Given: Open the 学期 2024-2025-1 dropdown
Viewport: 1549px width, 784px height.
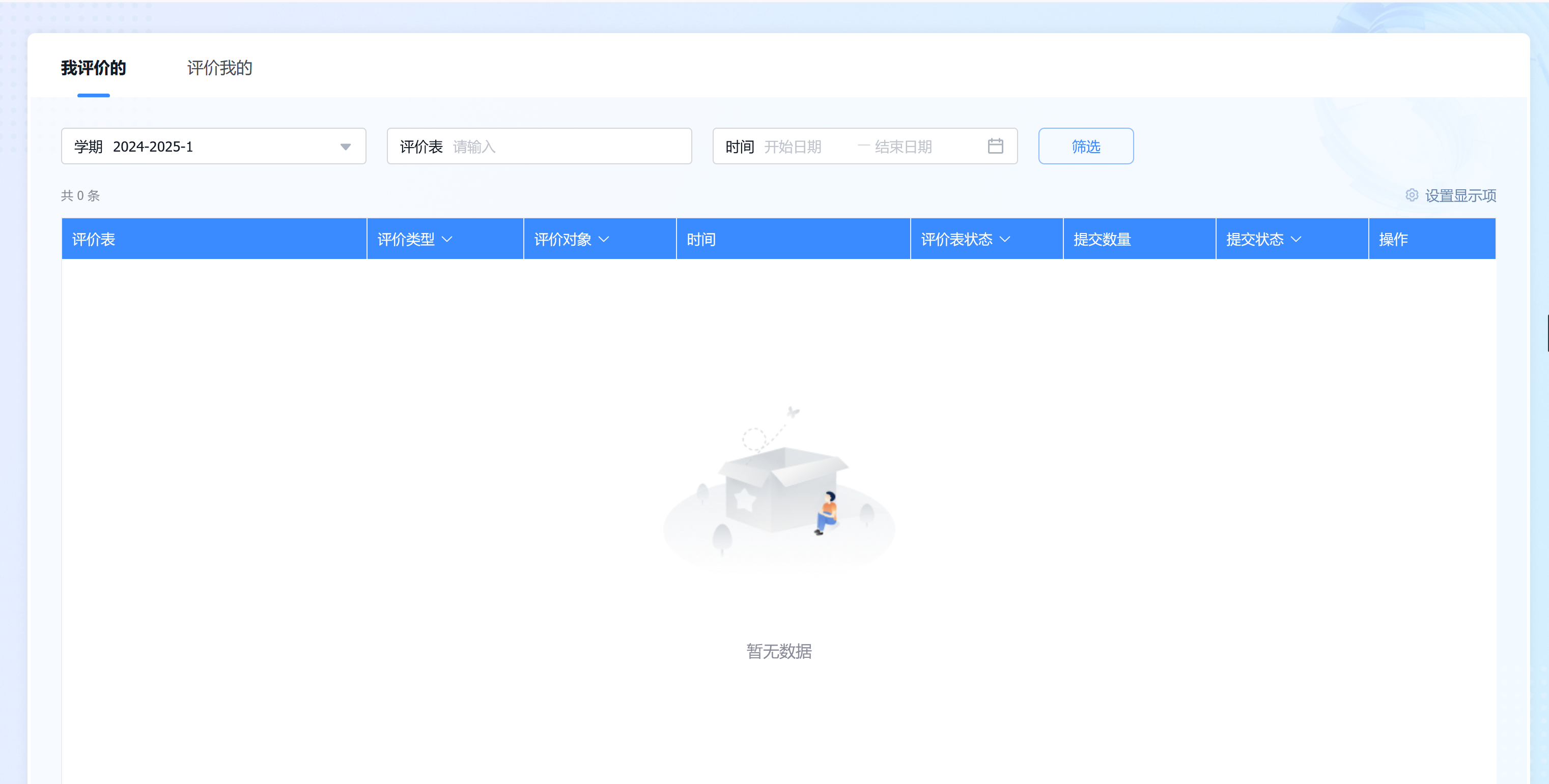Looking at the screenshot, I should click(x=213, y=146).
